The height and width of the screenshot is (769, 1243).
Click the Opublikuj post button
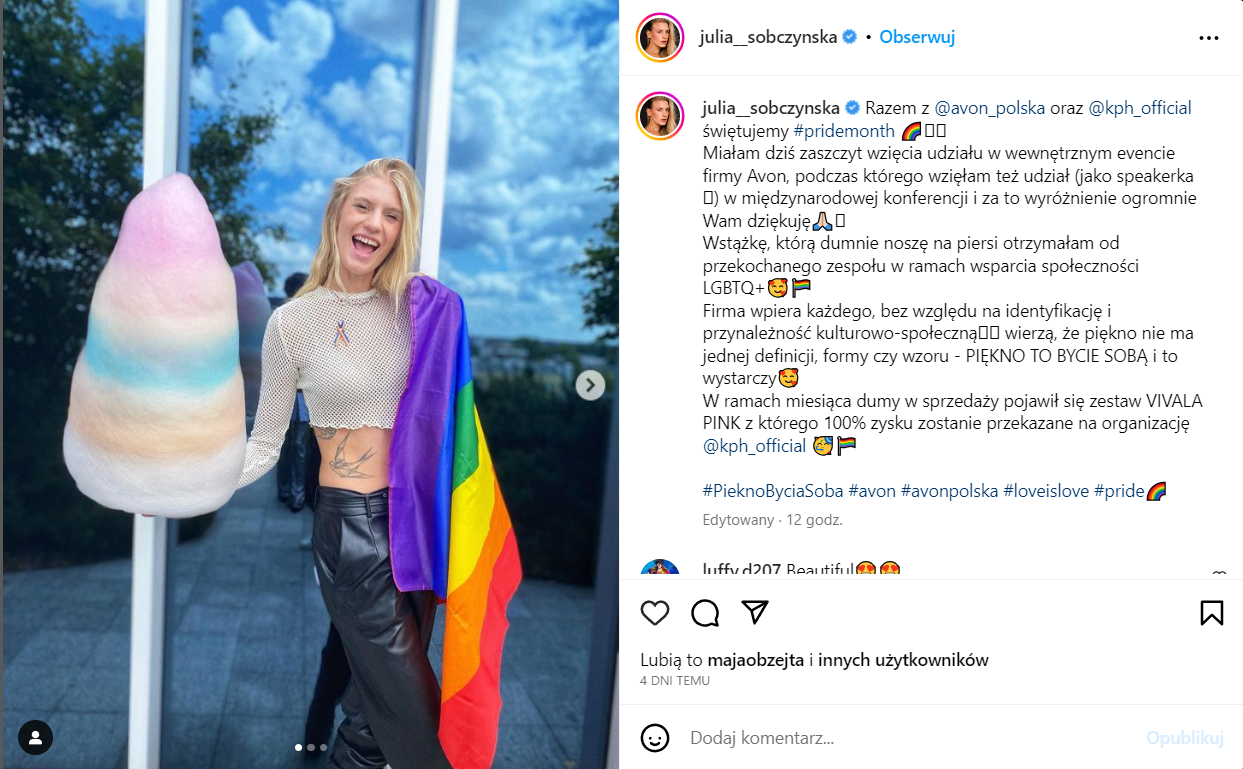1185,738
